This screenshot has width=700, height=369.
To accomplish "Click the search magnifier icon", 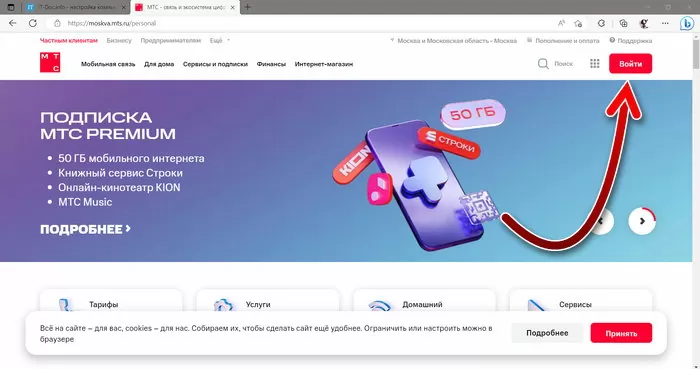I will coord(543,64).
